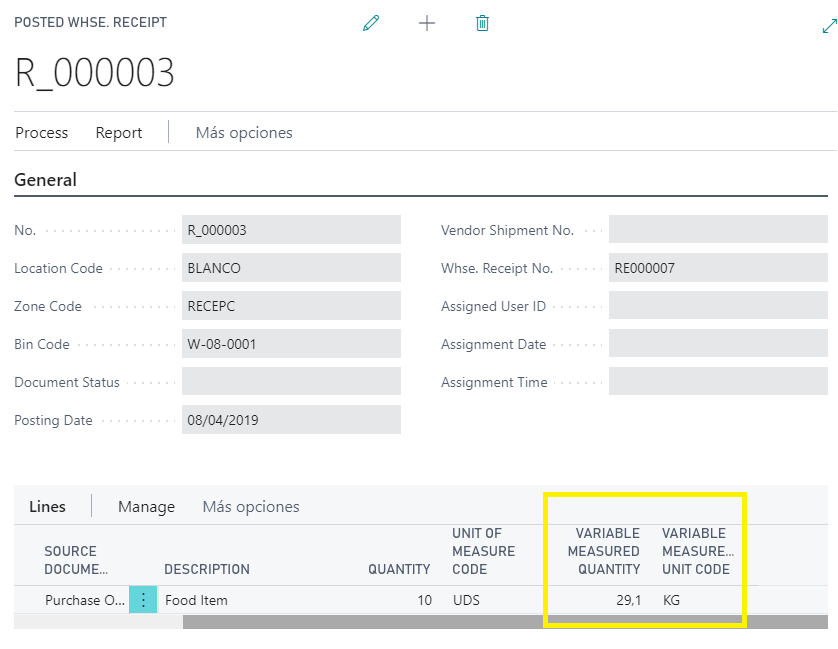This screenshot has height=649, width=838.
Task: Open the Manage menu in Lines
Action: [146, 507]
